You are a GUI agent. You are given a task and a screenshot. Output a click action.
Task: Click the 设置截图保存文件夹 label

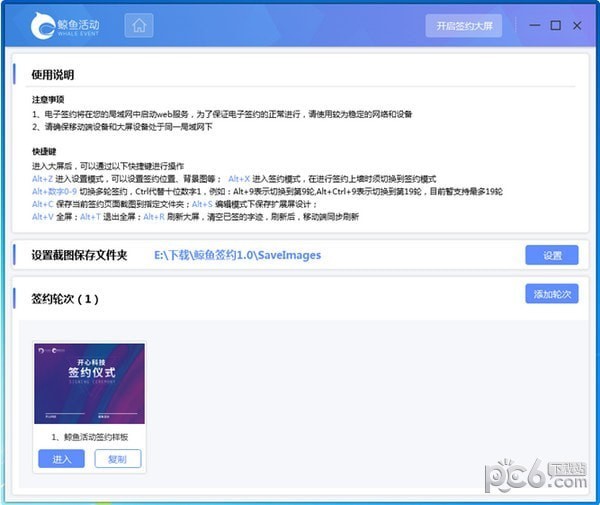79,255
